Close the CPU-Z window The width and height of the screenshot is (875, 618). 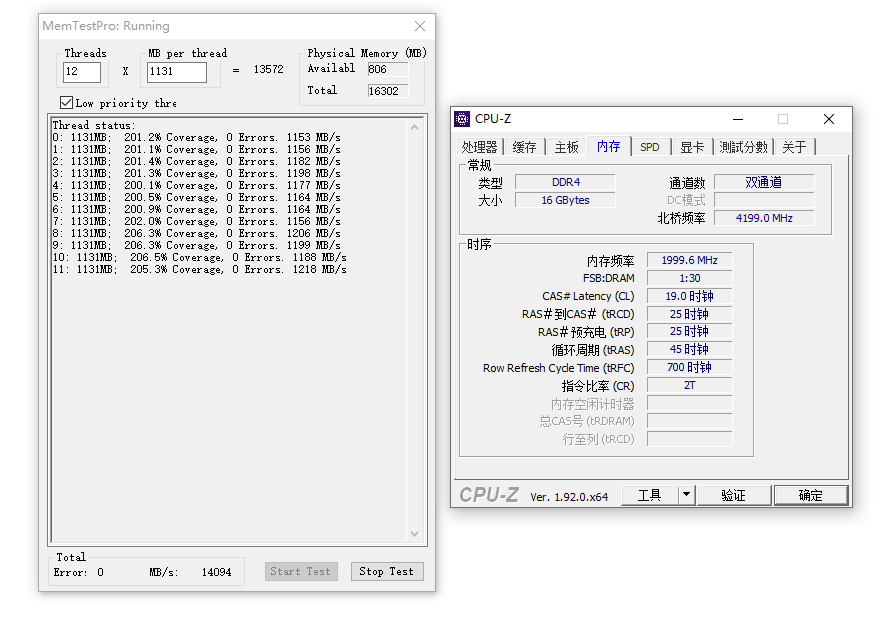(828, 119)
